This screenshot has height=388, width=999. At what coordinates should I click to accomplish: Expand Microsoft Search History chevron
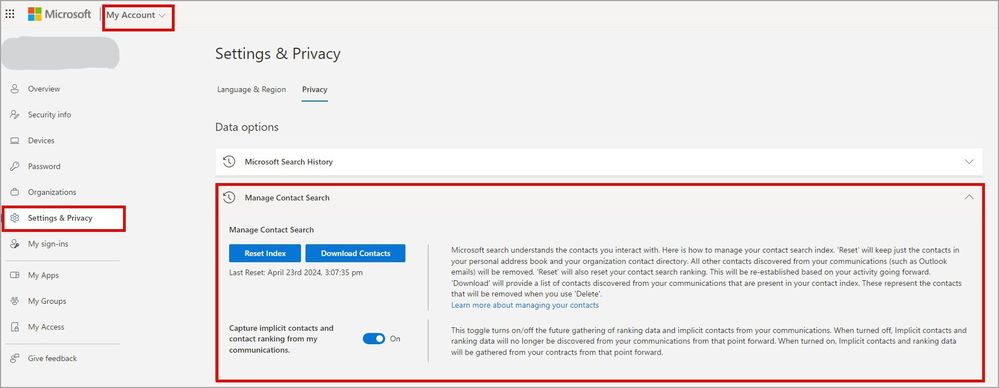click(969, 162)
